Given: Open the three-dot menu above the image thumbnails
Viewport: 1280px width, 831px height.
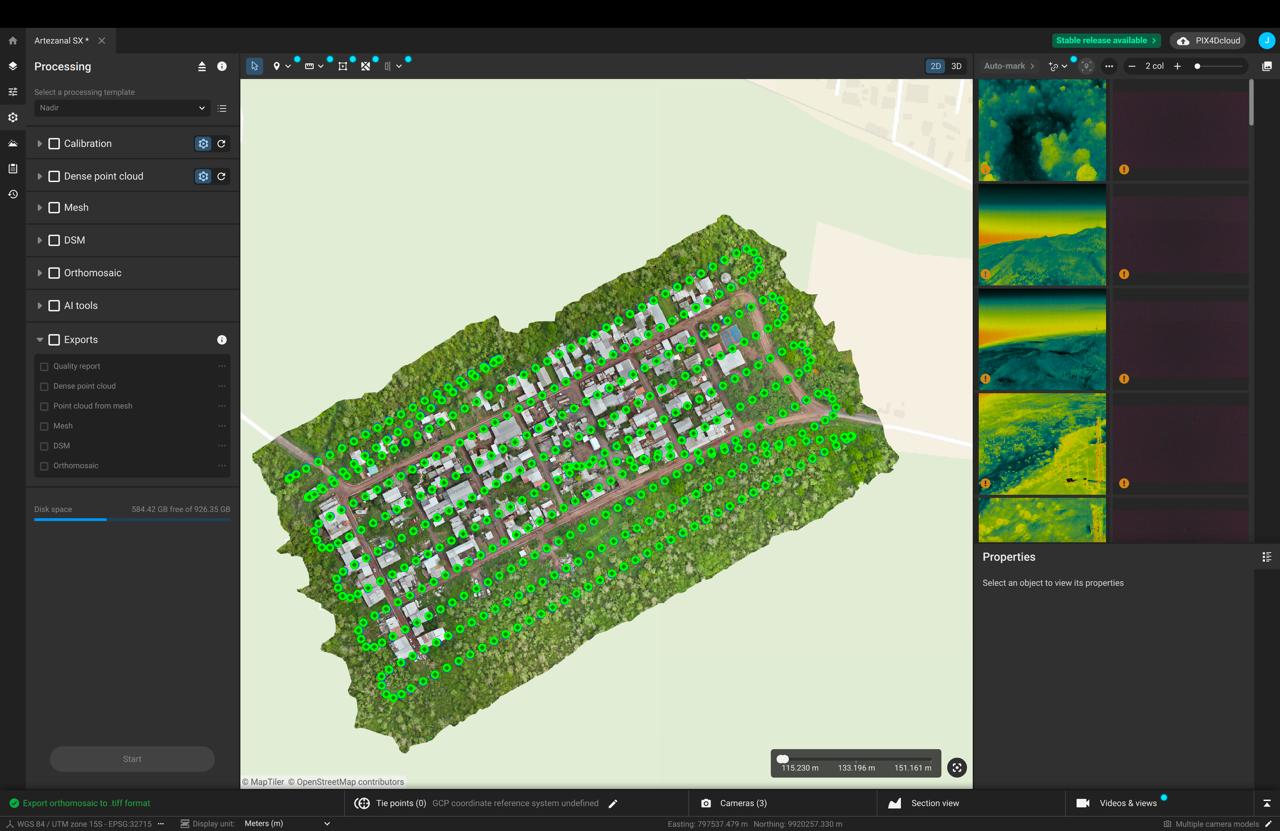Looking at the screenshot, I should click(x=1109, y=66).
